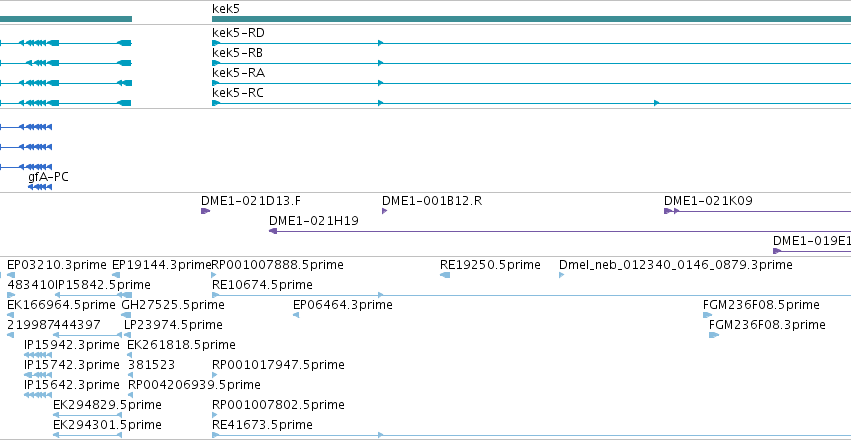The image size is (851, 440).
Task: Click the FGM236F08.5prime label
Action: pyautogui.click(x=761, y=305)
